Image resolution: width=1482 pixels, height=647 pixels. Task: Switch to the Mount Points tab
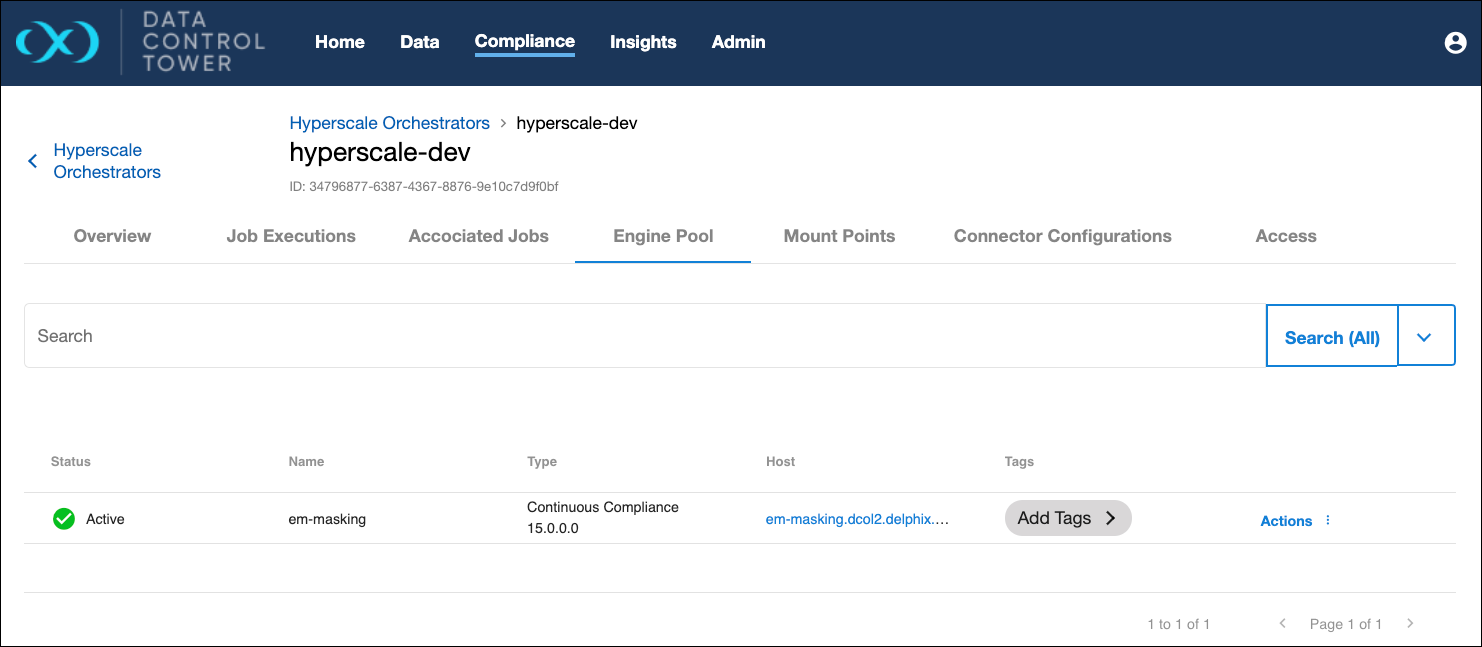(x=839, y=236)
